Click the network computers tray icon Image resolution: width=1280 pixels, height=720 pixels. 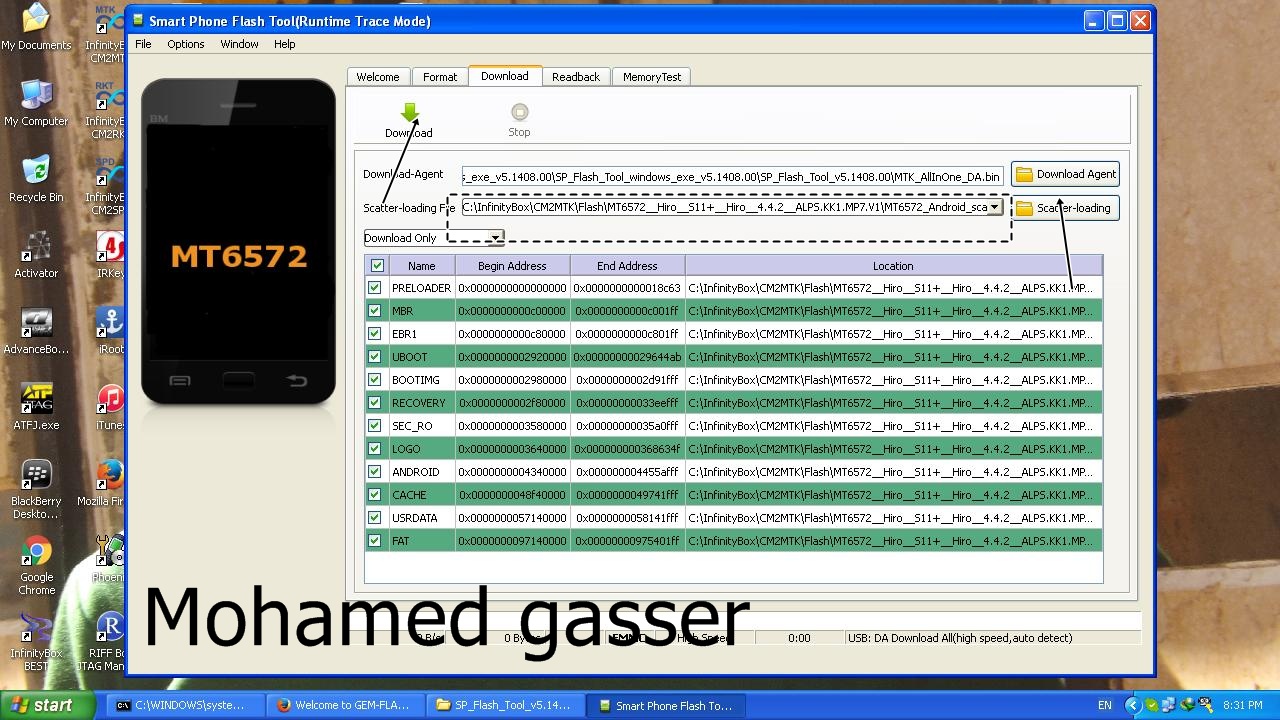tap(1169, 705)
